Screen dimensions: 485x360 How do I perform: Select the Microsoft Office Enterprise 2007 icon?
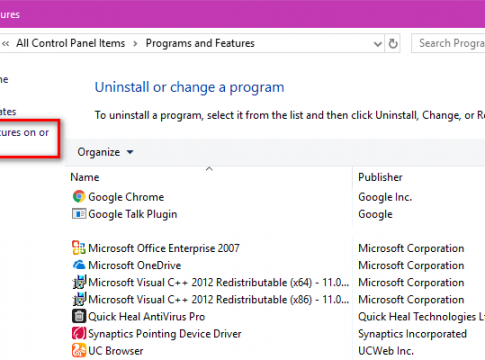pos(79,248)
